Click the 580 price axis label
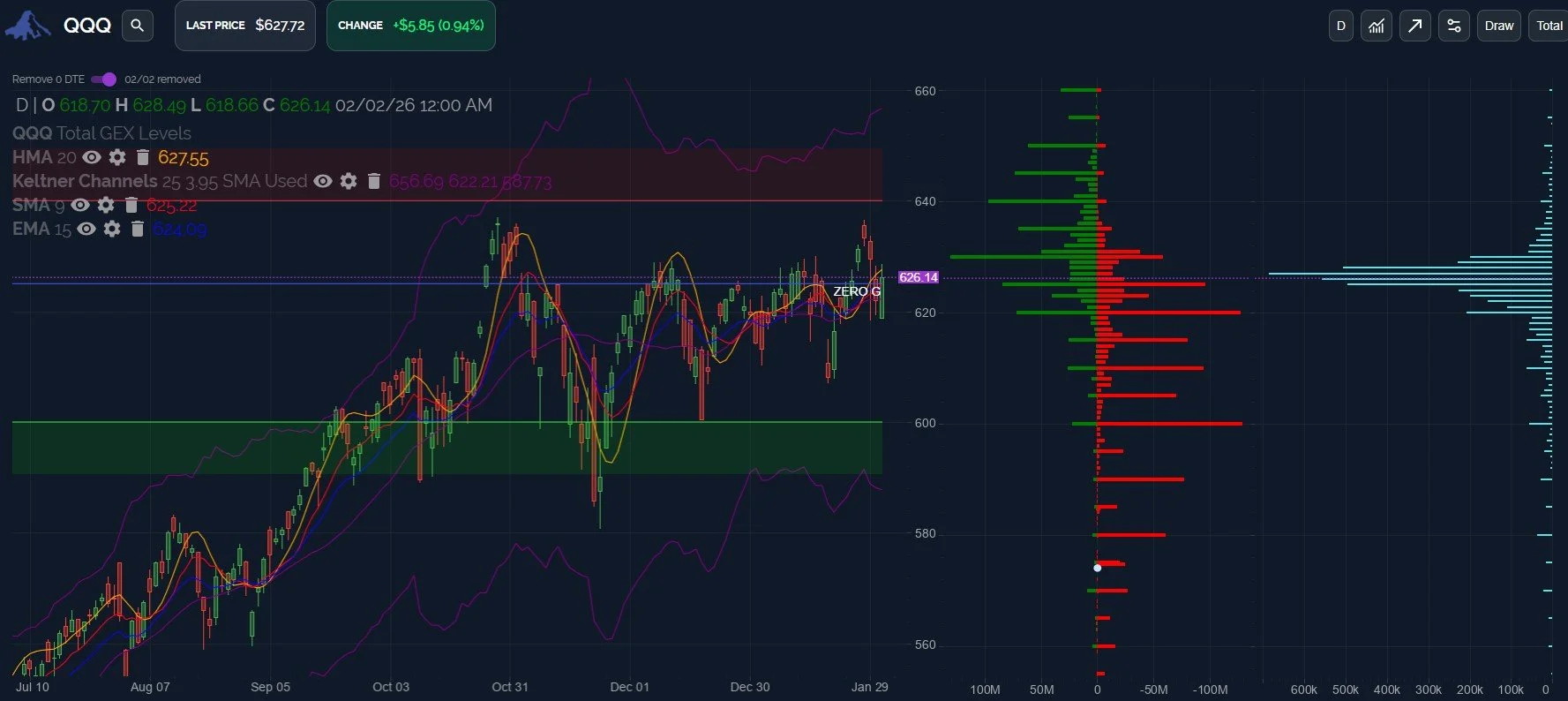Image resolution: width=1568 pixels, height=701 pixels. (x=925, y=533)
